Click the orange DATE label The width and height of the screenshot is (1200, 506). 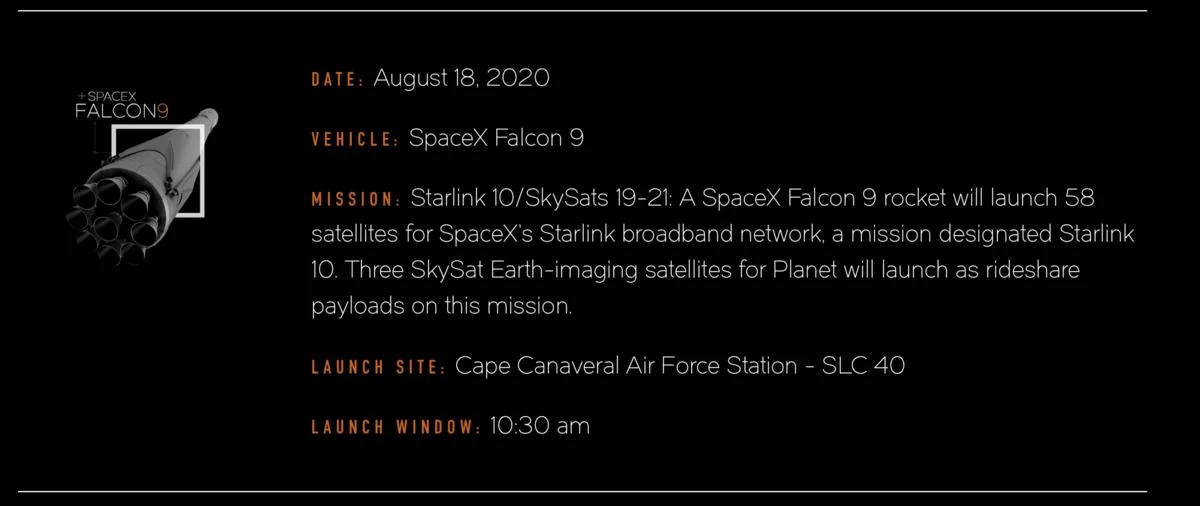(337, 80)
